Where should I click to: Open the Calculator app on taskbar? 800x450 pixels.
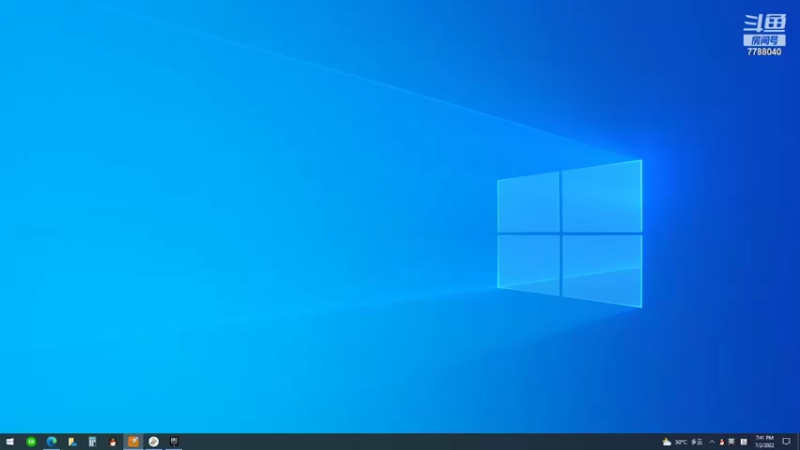[x=92, y=442]
